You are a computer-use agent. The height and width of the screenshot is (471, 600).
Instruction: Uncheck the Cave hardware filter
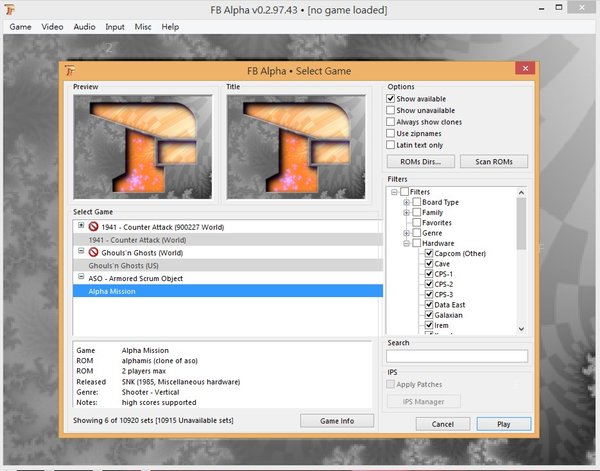[429, 264]
